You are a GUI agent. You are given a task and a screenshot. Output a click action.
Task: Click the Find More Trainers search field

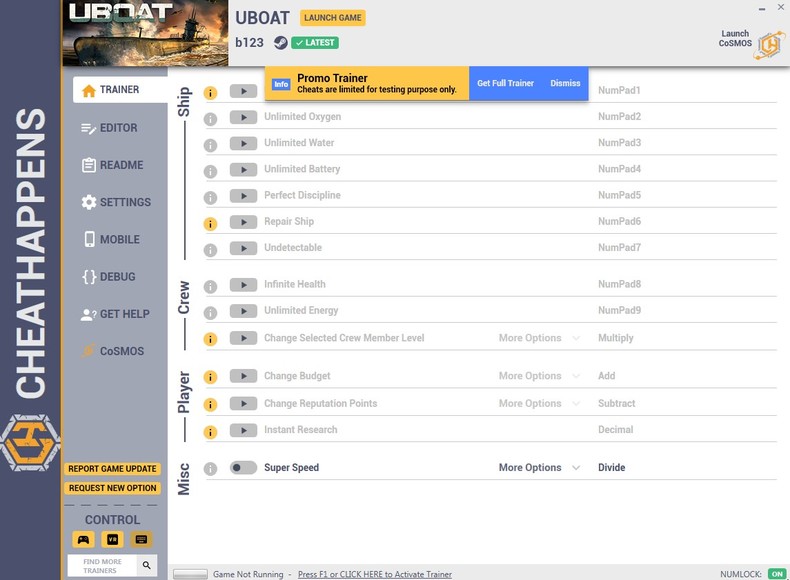[102, 566]
